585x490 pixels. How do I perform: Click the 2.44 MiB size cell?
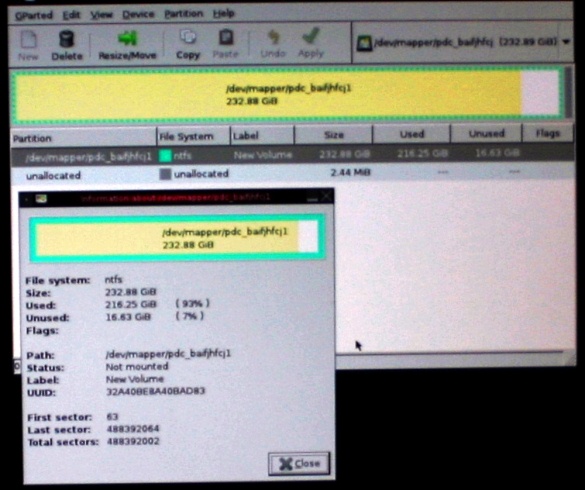pyautogui.click(x=350, y=172)
